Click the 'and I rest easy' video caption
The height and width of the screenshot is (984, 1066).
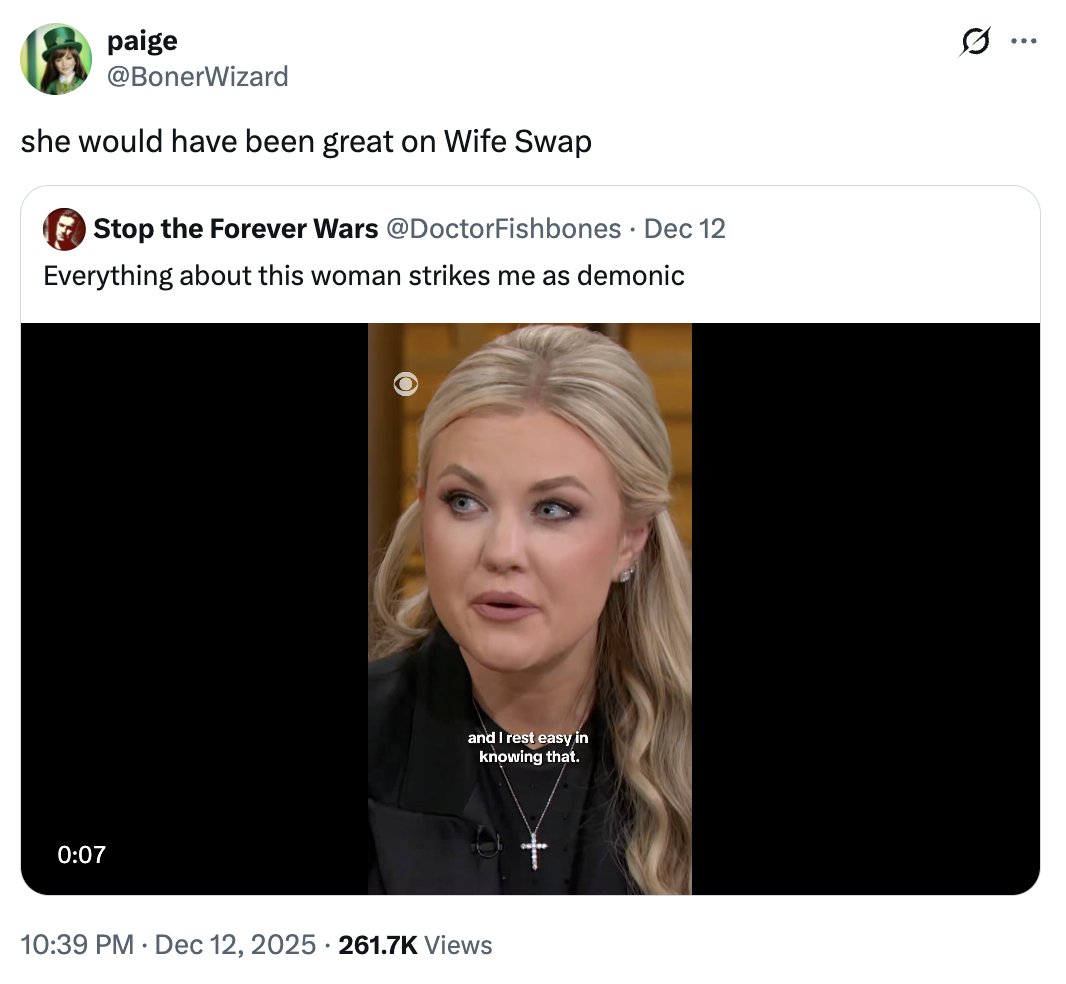[x=529, y=747]
